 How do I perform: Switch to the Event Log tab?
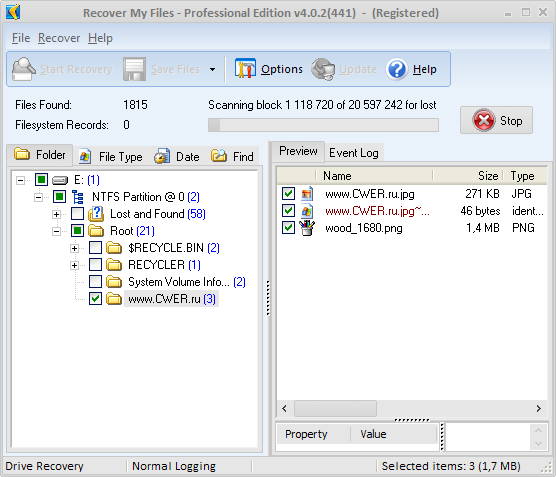[354, 153]
